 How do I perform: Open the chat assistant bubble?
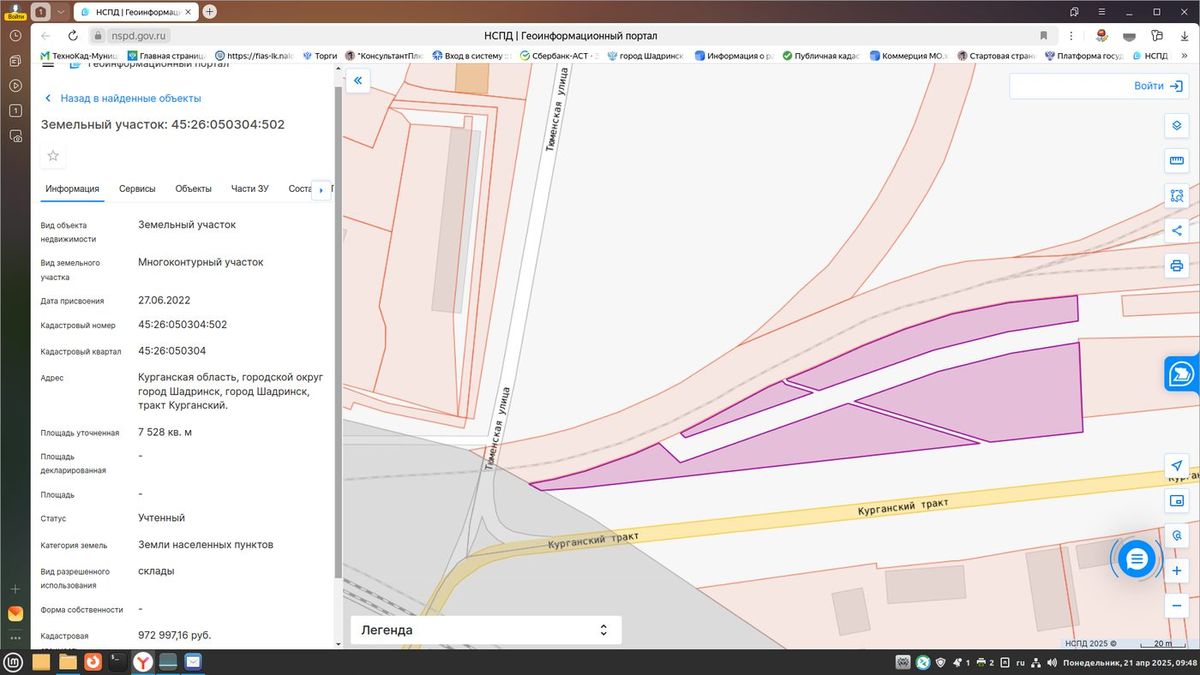[x=1136, y=559]
